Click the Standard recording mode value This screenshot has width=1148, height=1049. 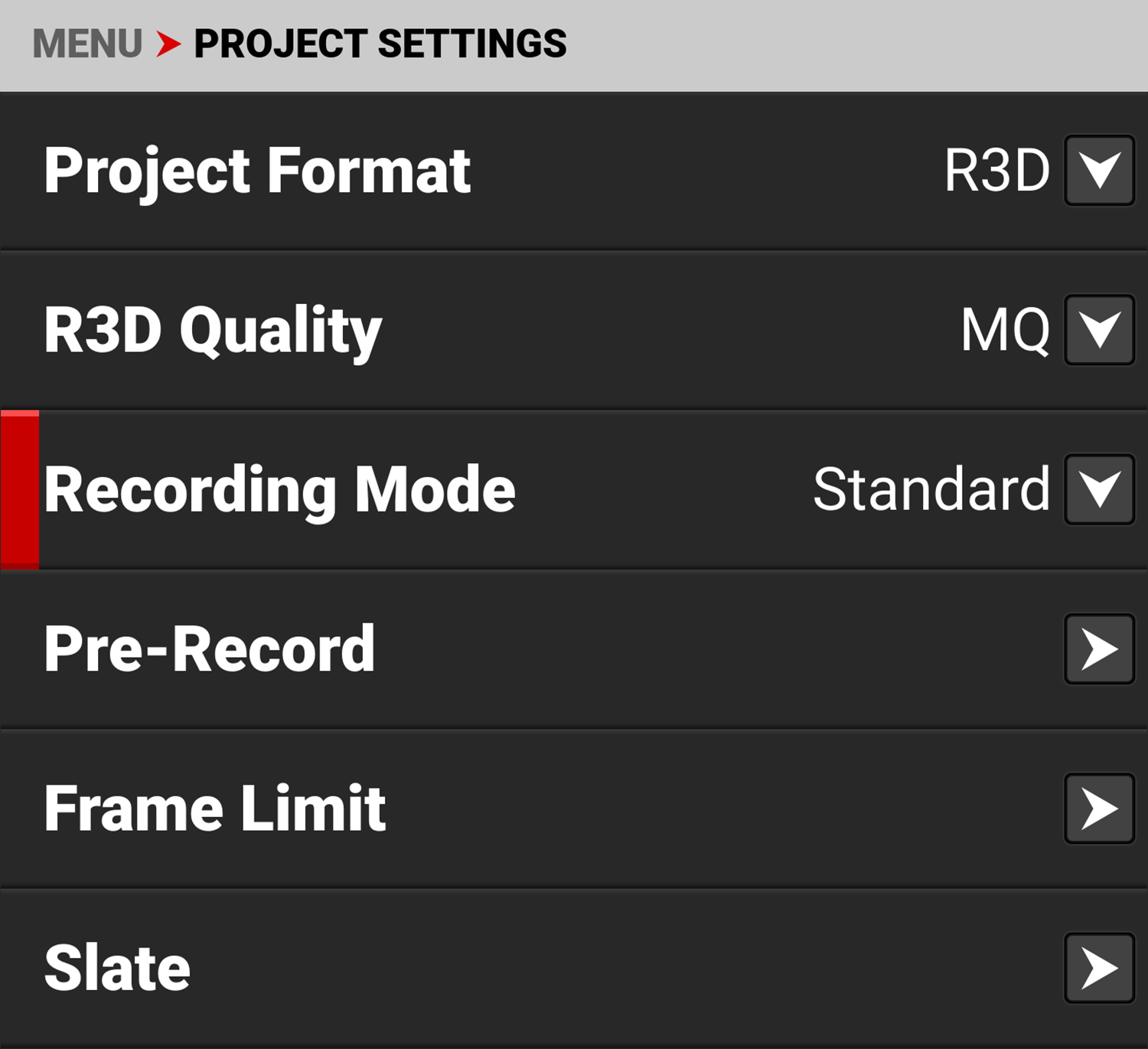click(931, 490)
